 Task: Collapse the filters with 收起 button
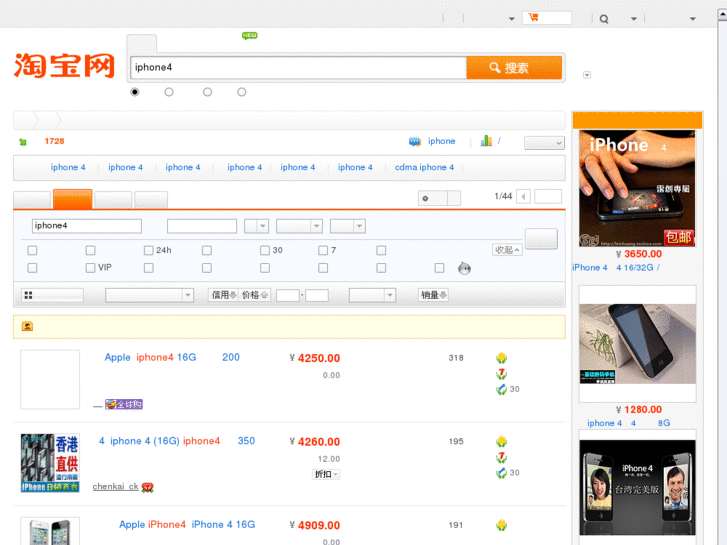click(507, 250)
